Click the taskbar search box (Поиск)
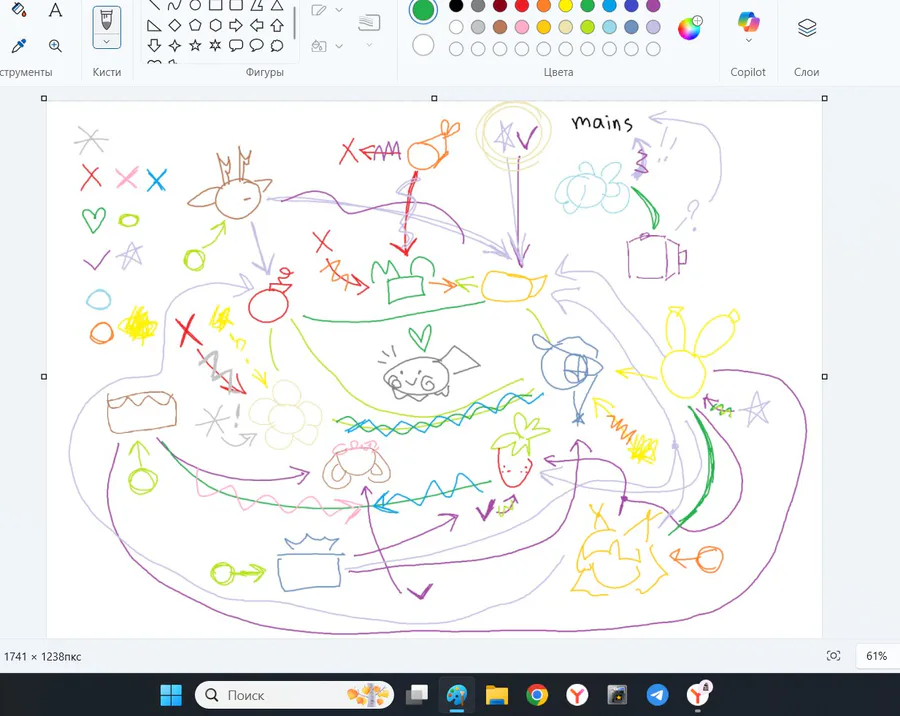Image resolution: width=900 pixels, height=716 pixels. coord(294,695)
